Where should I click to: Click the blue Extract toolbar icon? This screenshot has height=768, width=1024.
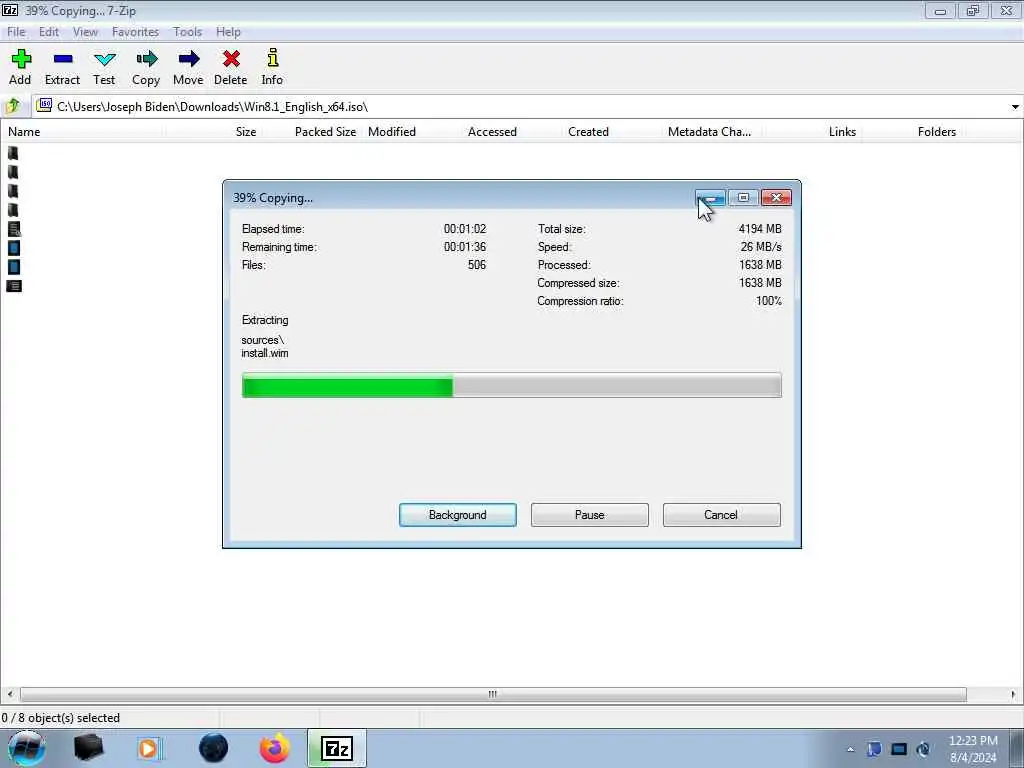[x=63, y=59]
